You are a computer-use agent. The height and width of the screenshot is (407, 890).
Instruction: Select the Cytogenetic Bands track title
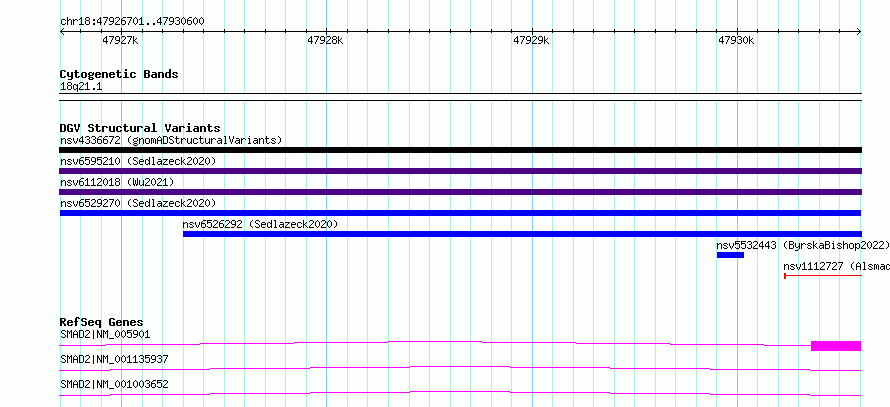[x=119, y=74]
